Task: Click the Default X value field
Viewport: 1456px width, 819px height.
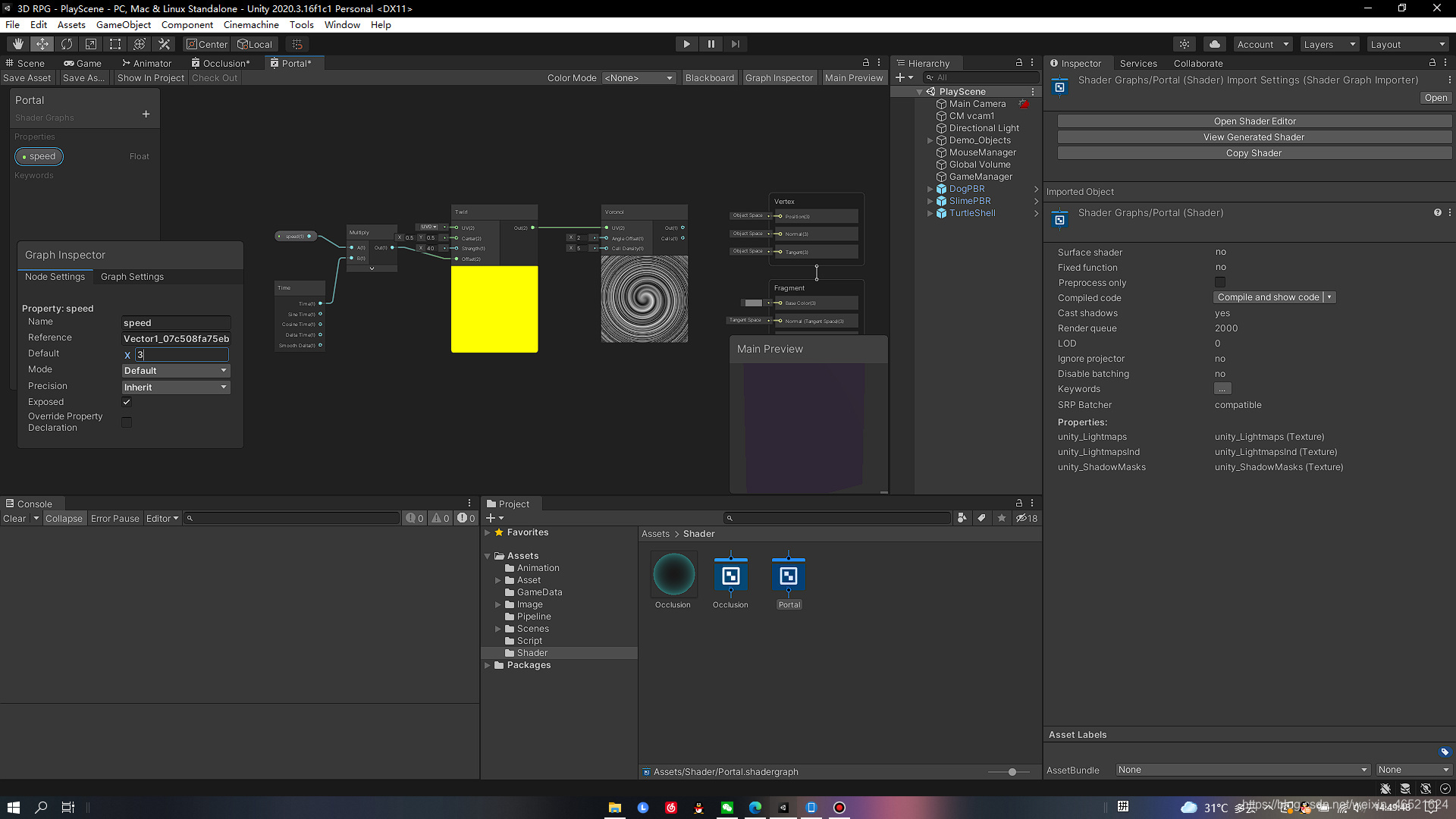Action: point(182,354)
